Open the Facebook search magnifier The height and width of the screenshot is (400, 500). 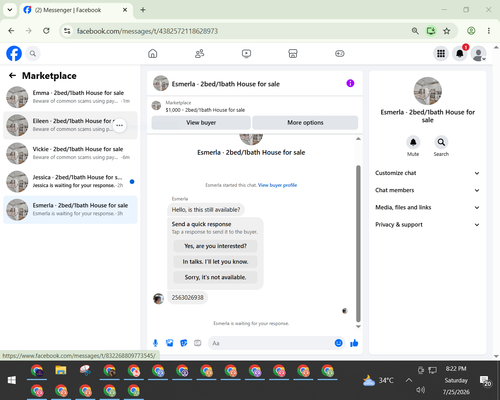[33, 53]
